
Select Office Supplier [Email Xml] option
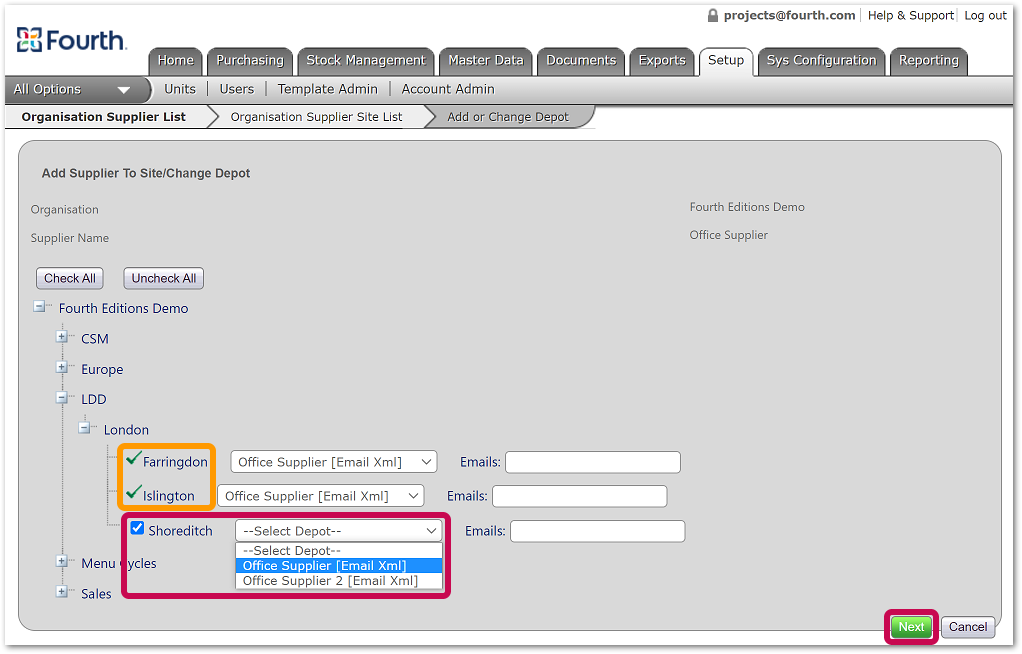coord(339,565)
